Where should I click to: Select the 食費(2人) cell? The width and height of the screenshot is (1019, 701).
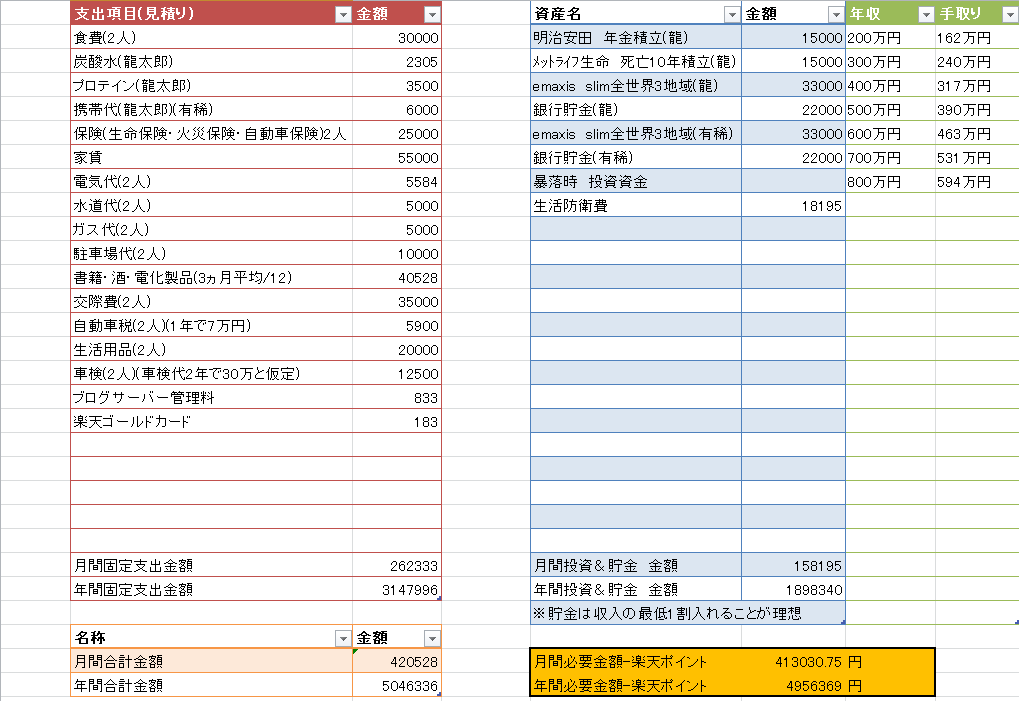[x=211, y=38]
